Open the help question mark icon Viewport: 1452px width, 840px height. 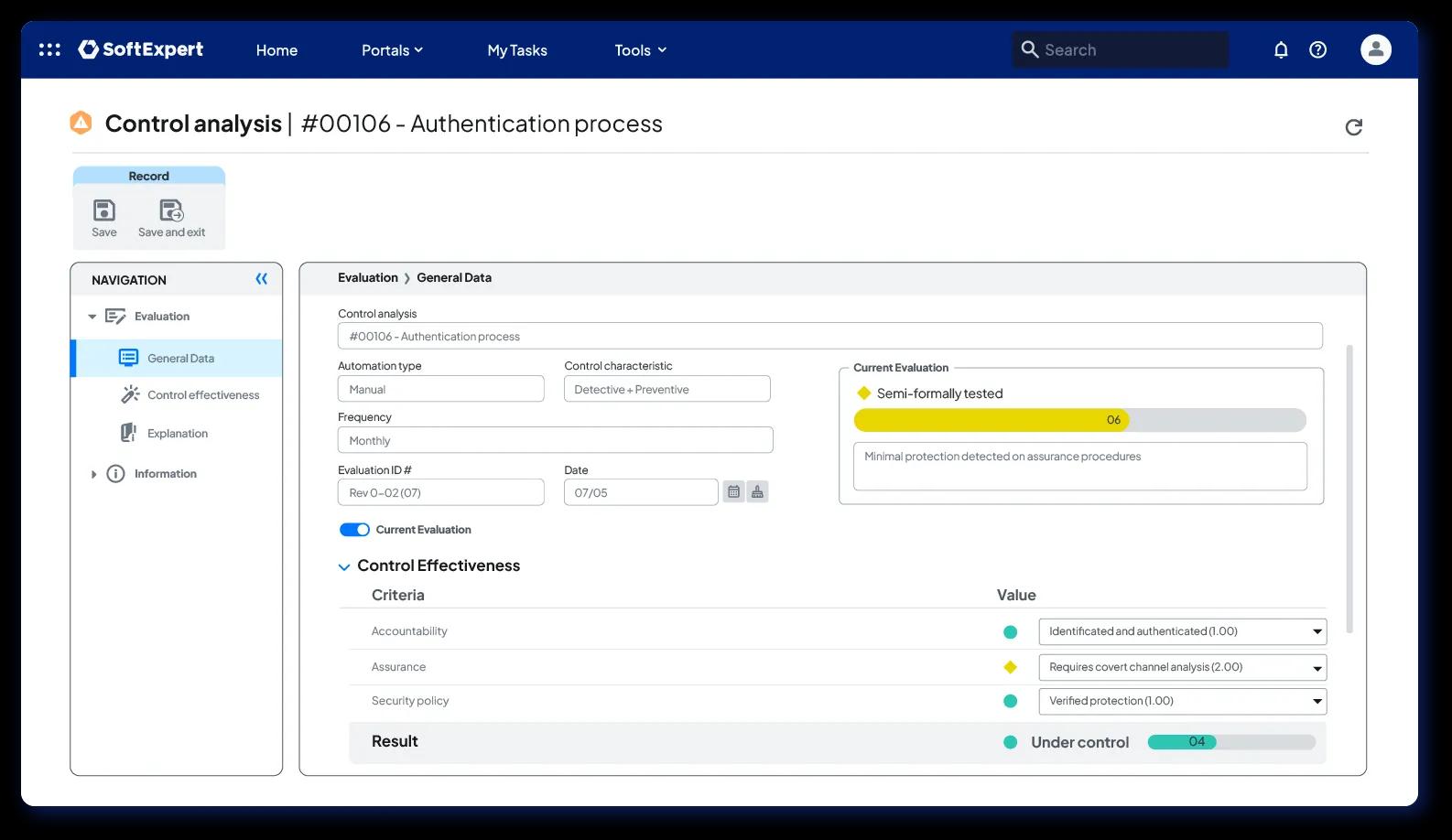(1317, 49)
